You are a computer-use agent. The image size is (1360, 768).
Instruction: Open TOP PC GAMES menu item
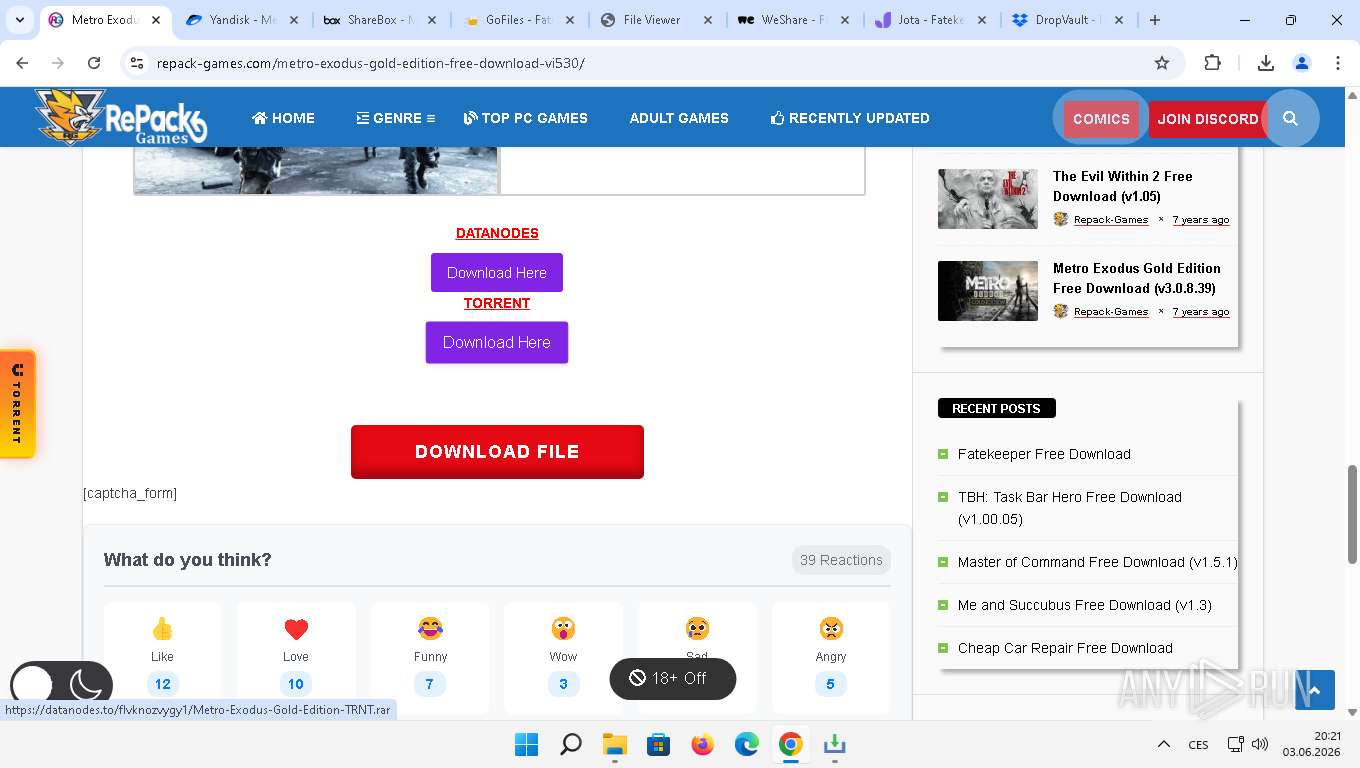tap(525, 118)
